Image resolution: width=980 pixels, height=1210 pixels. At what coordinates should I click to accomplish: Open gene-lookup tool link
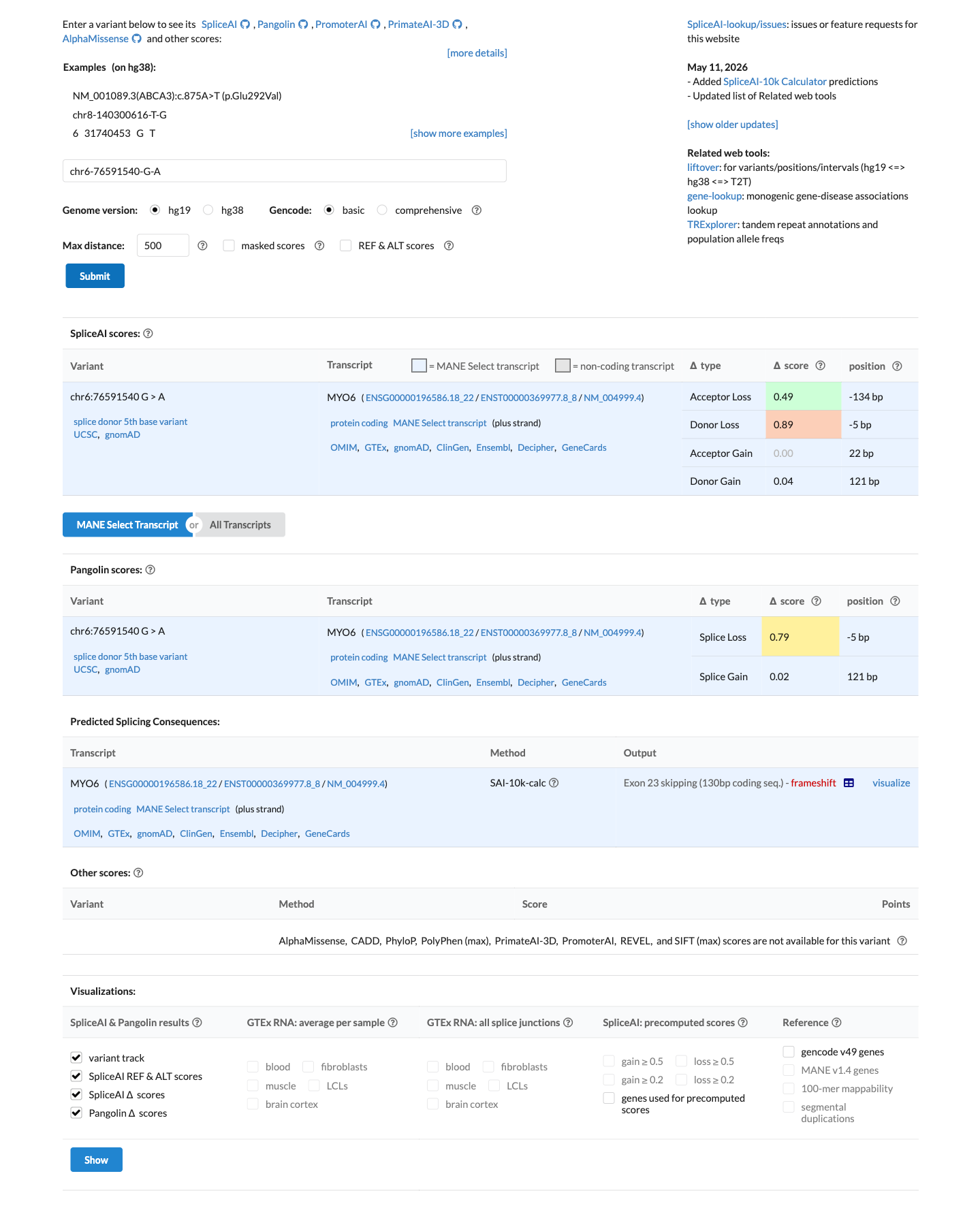714,196
